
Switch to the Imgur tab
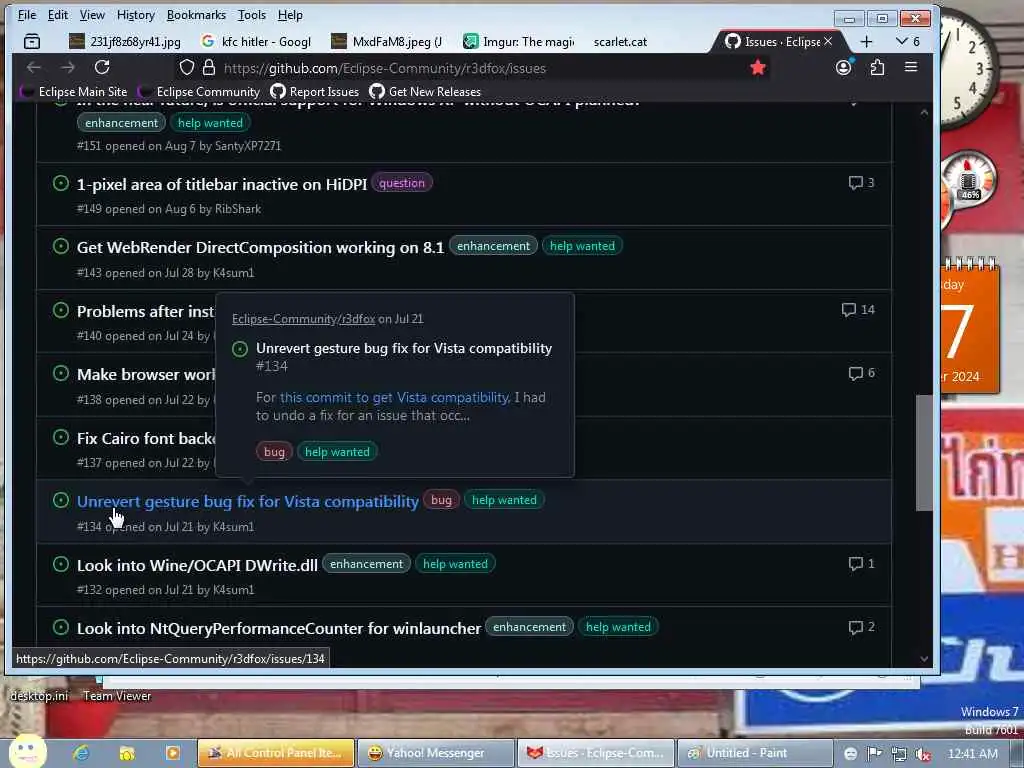(x=519, y=42)
